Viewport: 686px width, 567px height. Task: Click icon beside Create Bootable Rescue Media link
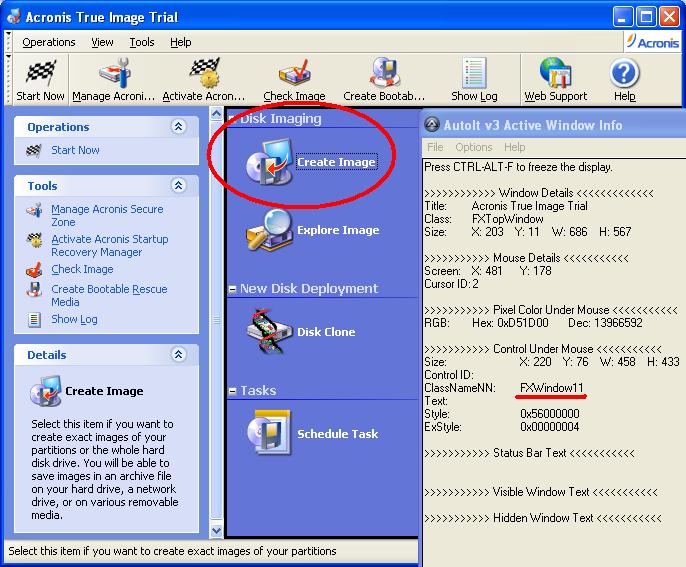click(x=34, y=290)
